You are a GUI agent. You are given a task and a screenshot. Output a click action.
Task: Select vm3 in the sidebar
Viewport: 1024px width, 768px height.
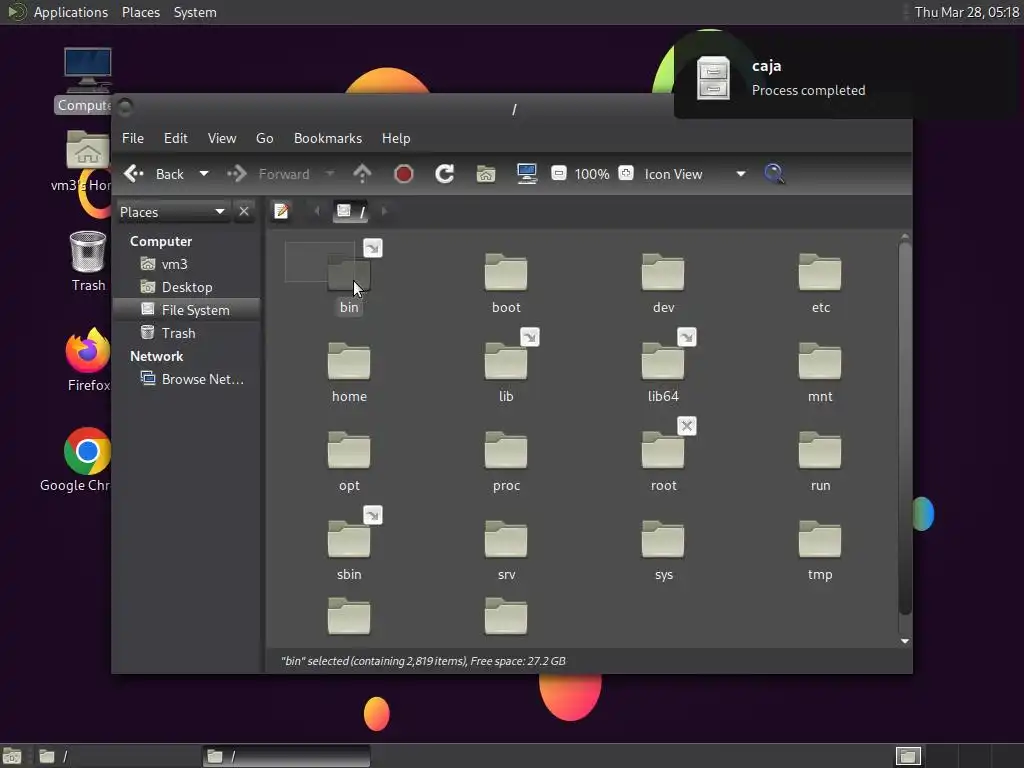(188, 264)
